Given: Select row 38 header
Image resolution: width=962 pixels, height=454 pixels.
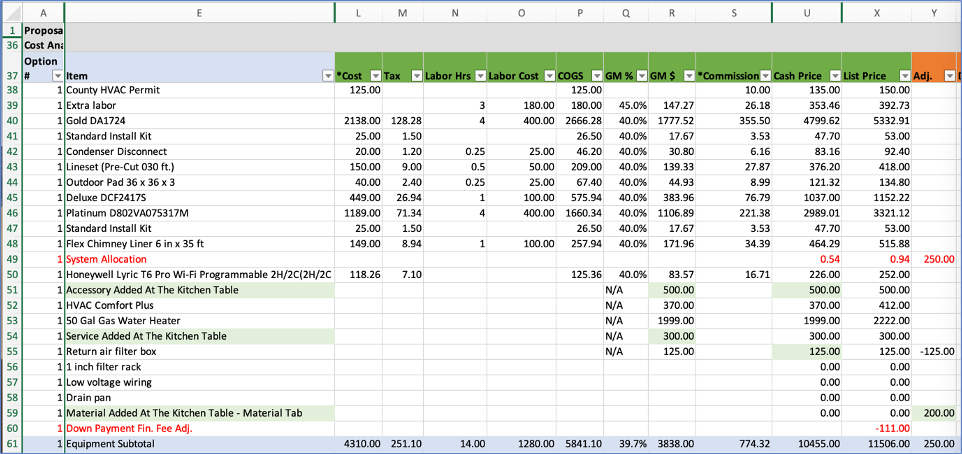Looking at the screenshot, I should (11, 90).
